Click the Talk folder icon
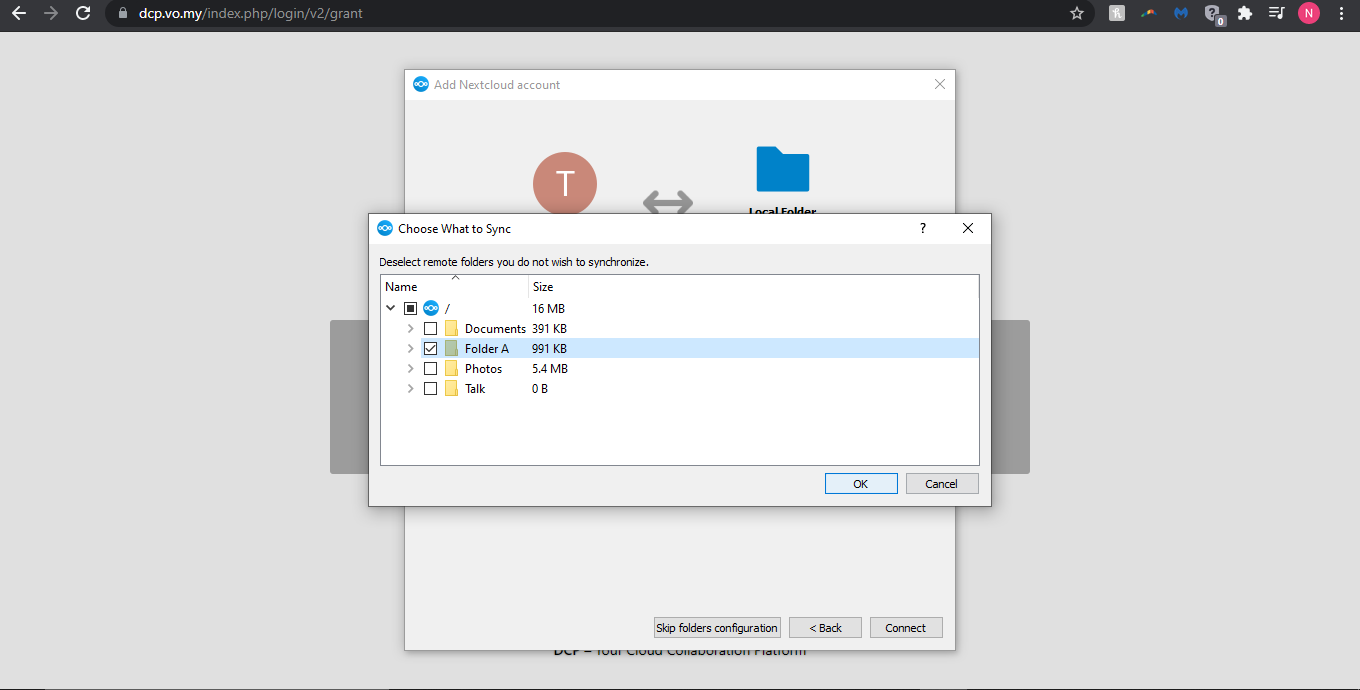 click(451, 388)
